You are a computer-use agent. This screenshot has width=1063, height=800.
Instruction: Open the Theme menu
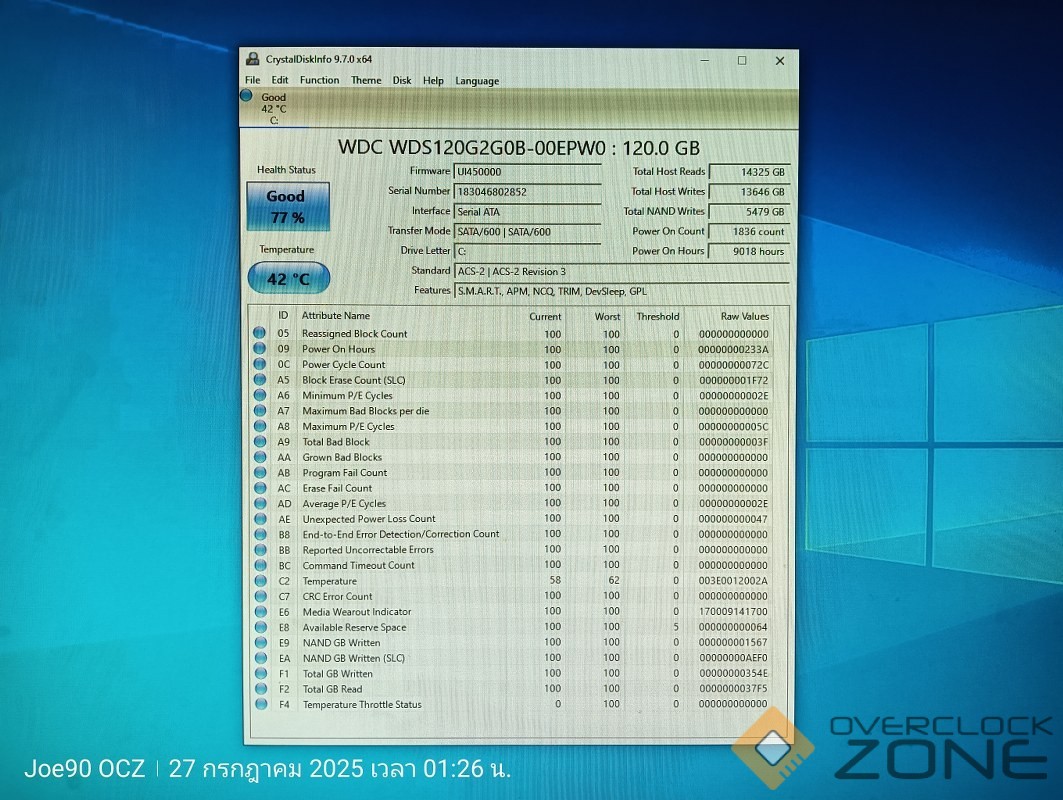[x=366, y=80]
